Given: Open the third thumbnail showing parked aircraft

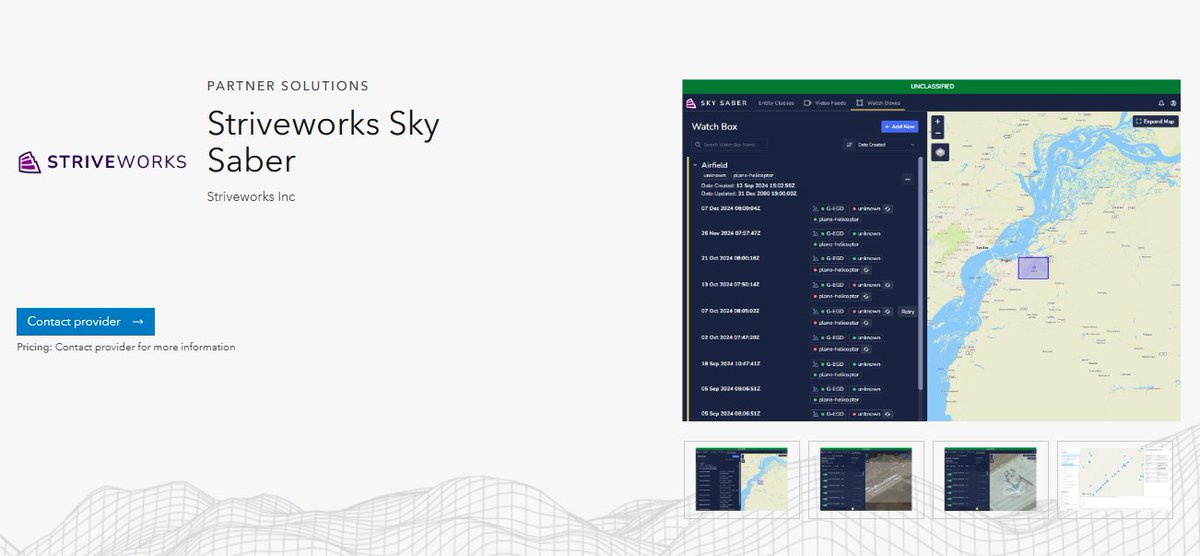Looking at the screenshot, I should pos(990,480).
